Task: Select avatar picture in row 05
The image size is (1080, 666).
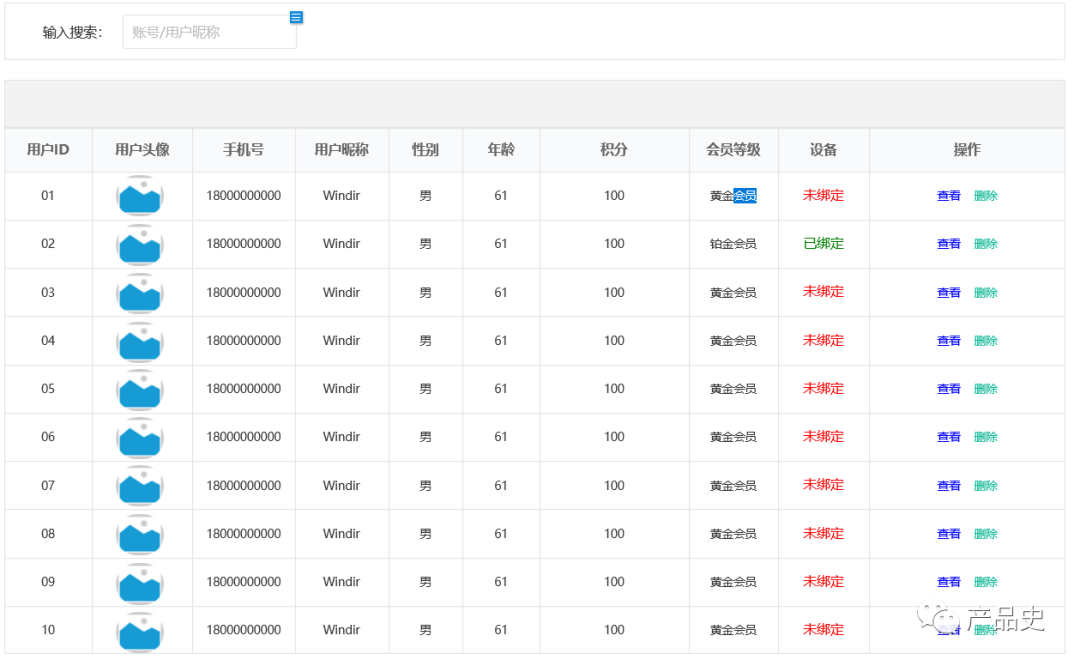Action: [x=141, y=389]
